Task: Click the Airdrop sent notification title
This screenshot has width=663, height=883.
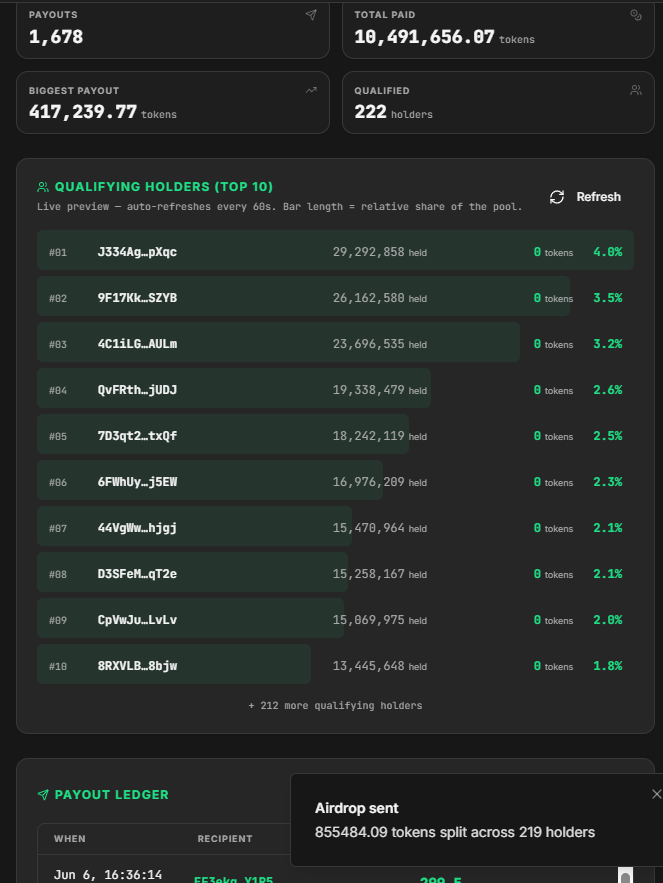Action: [357, 808]
